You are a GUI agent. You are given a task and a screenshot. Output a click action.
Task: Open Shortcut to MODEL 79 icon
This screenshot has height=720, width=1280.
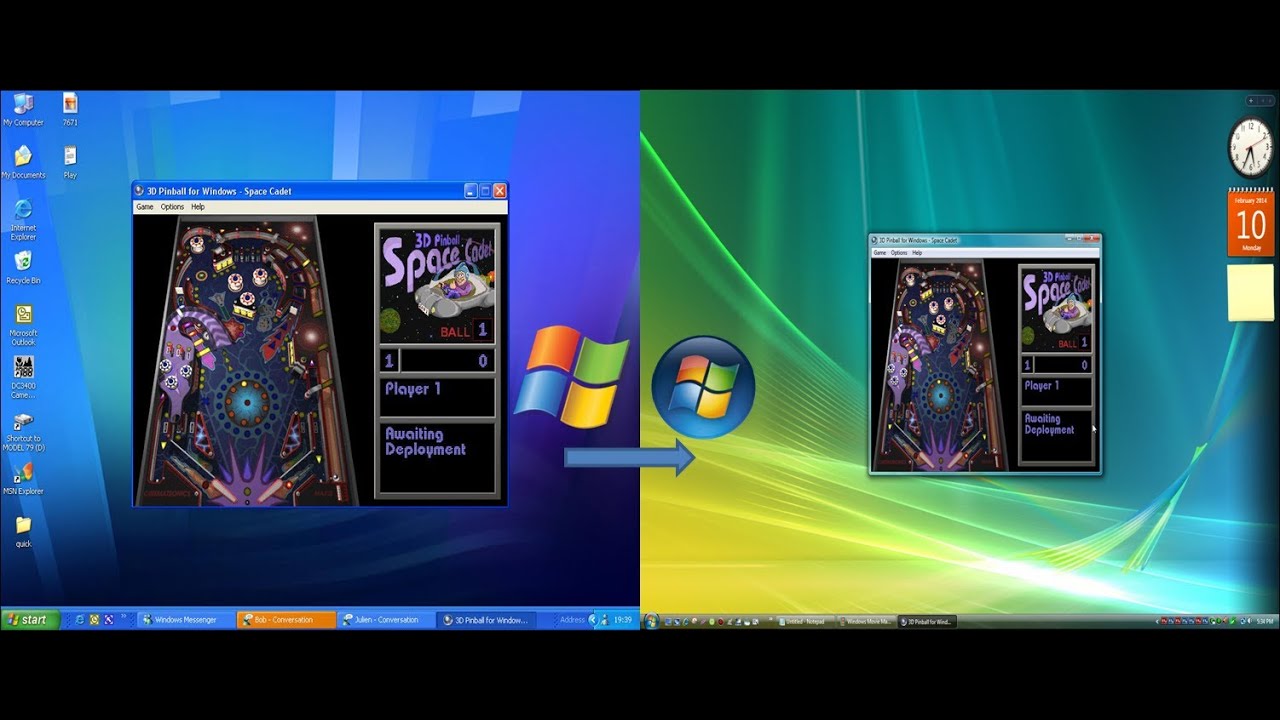23,432
